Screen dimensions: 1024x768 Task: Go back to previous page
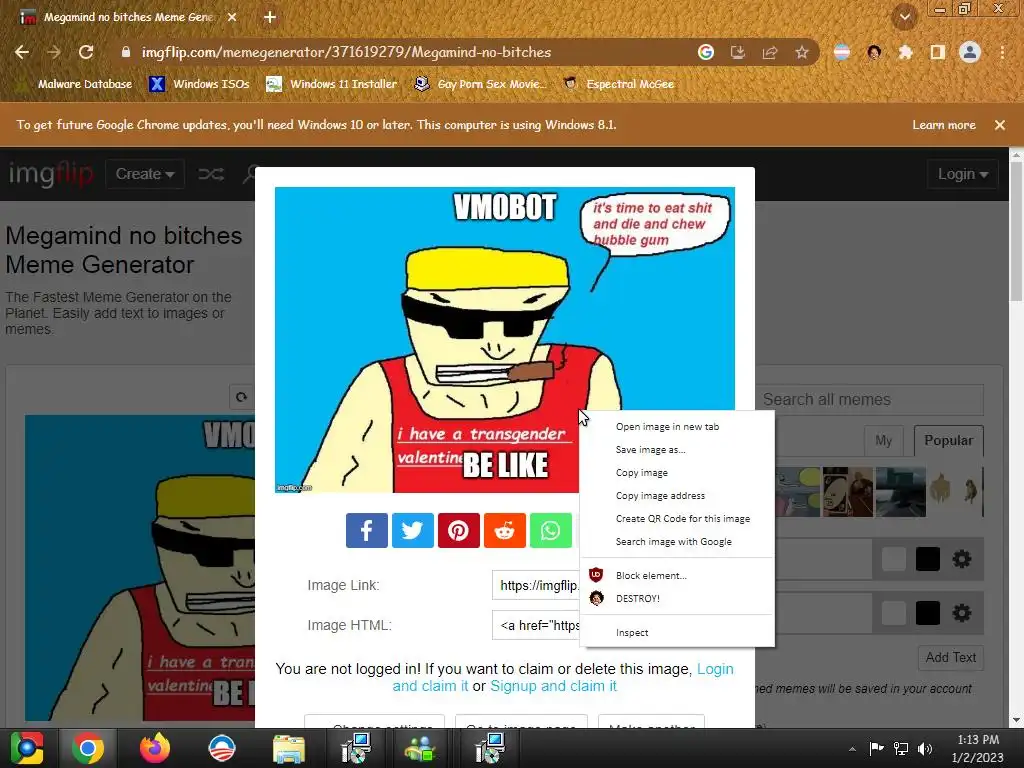[22, 52]
